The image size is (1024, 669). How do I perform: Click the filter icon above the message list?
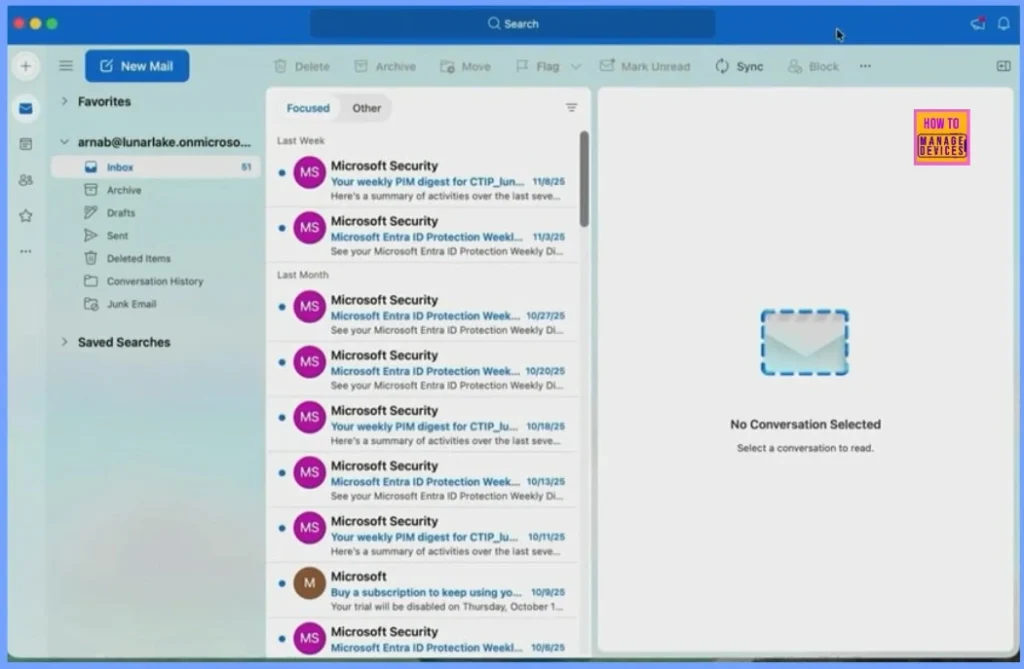pos(571,107)
